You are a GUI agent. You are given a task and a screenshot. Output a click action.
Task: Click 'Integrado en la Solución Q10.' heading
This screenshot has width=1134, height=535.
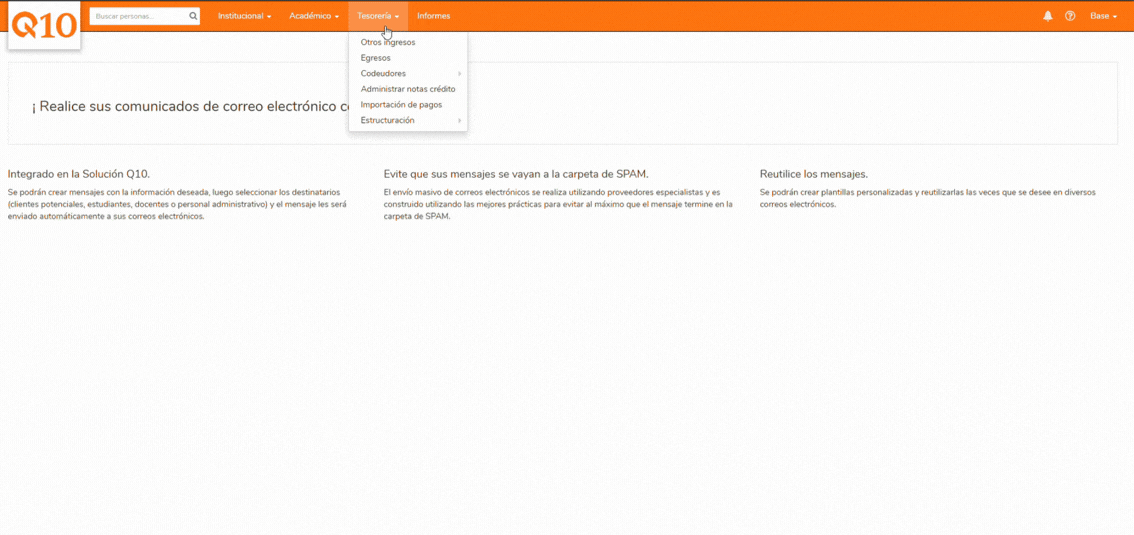coord(79,174)
